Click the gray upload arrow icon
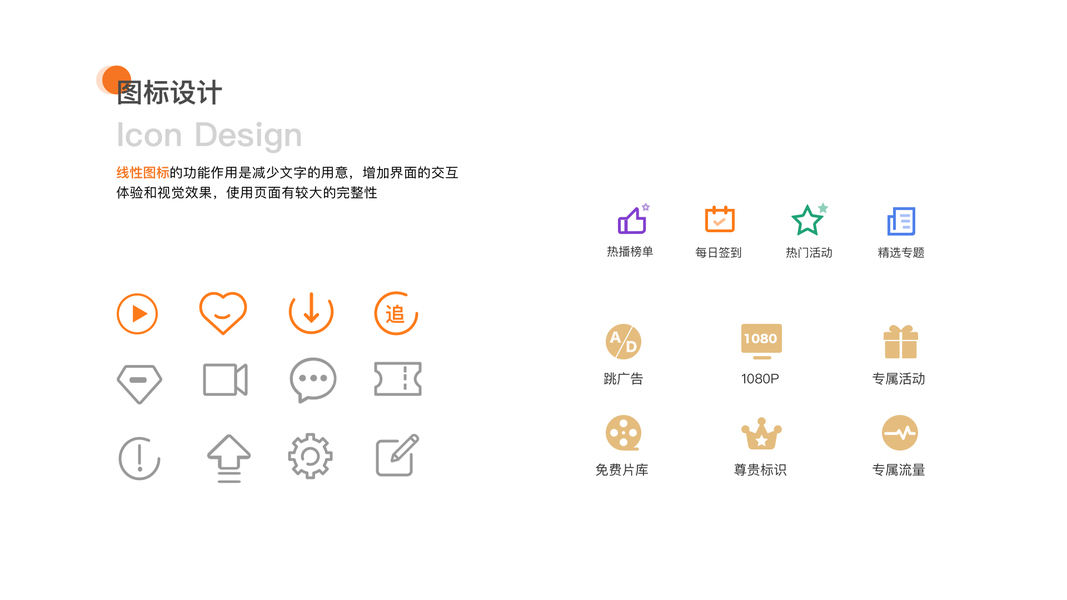The image size is (1067, 600). [x=229, y=459]
